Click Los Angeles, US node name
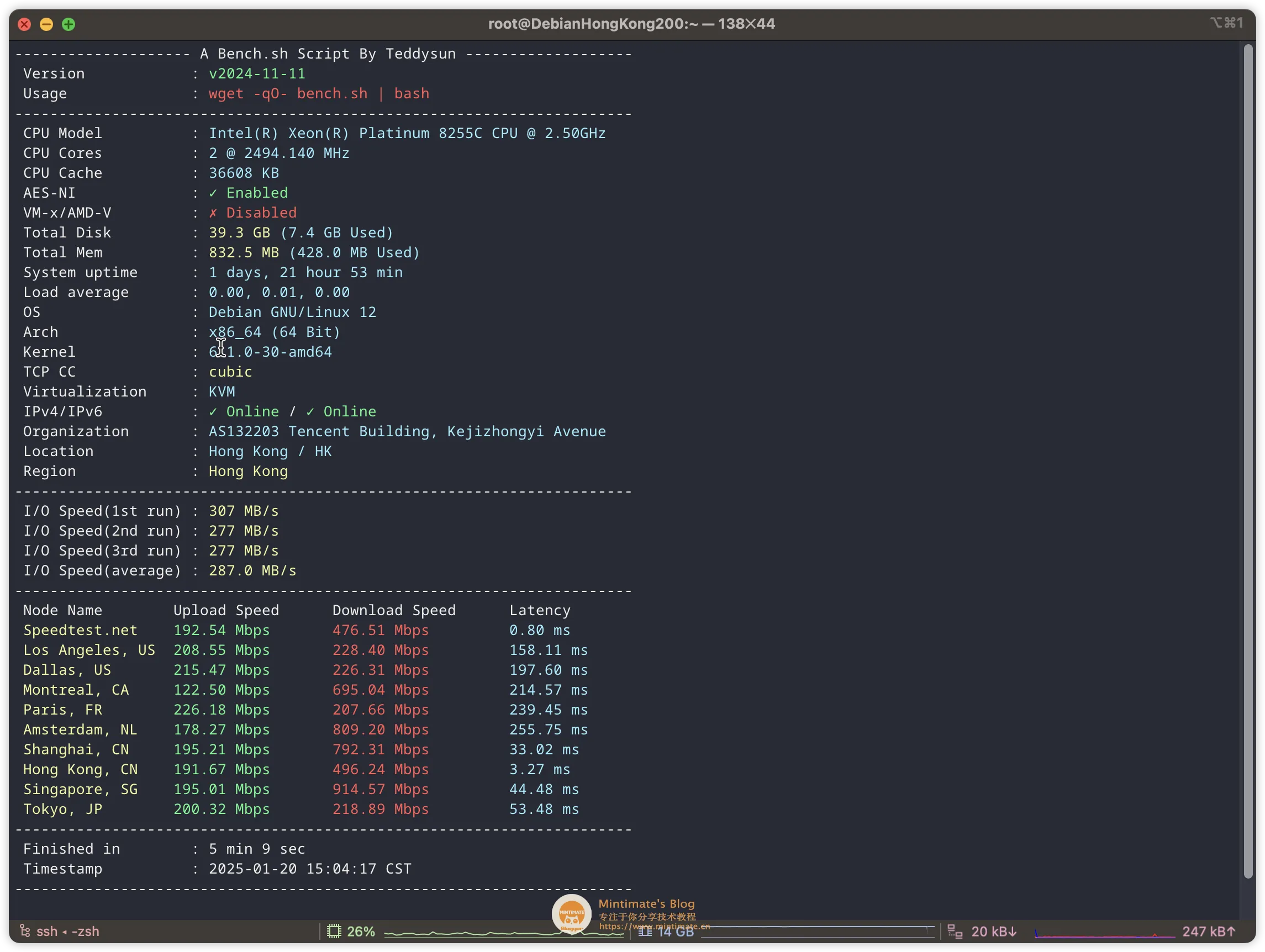Image resolution: width=1265 pixels, height=952 pixels. coord(89,650)
